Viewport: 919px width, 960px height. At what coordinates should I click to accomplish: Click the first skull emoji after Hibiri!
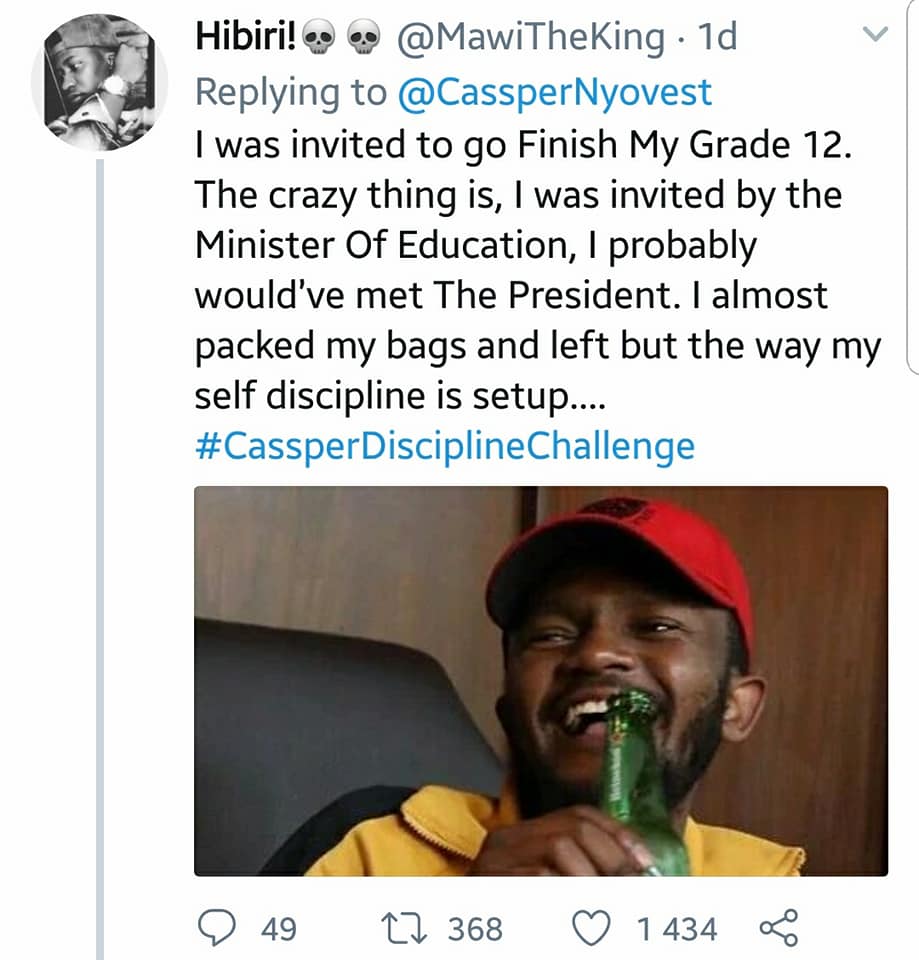[x=320, y=39]
